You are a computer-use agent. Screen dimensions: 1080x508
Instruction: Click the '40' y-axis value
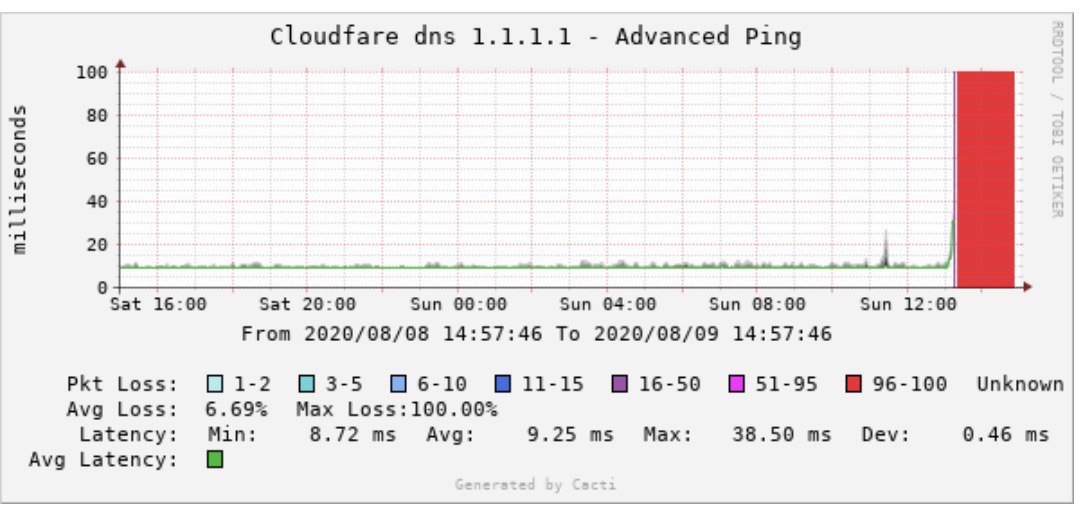(96, 202)
